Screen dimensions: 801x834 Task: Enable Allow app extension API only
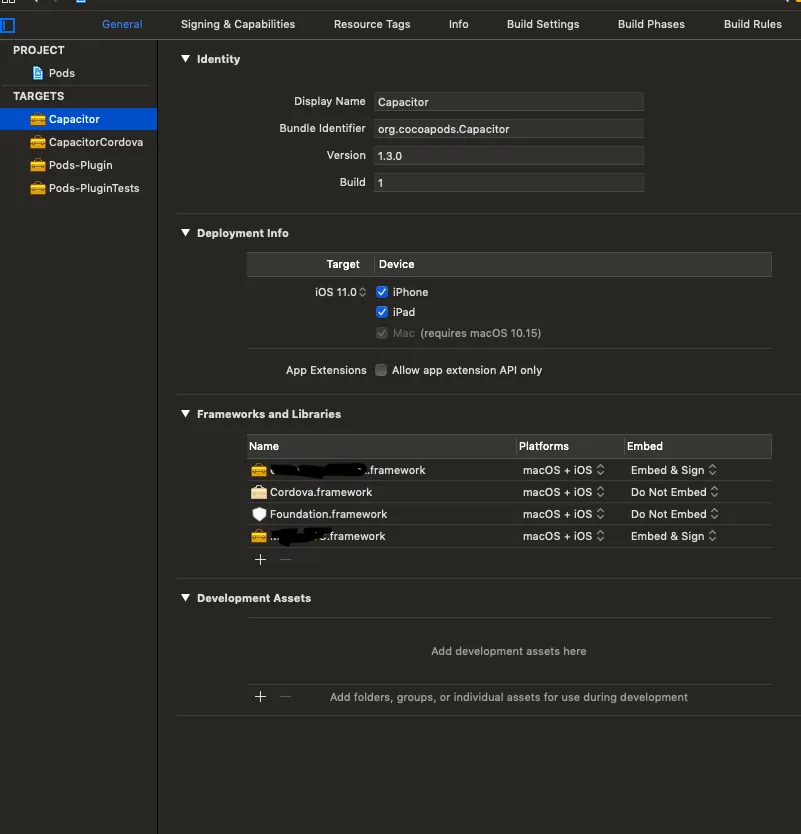click(381, 370)
